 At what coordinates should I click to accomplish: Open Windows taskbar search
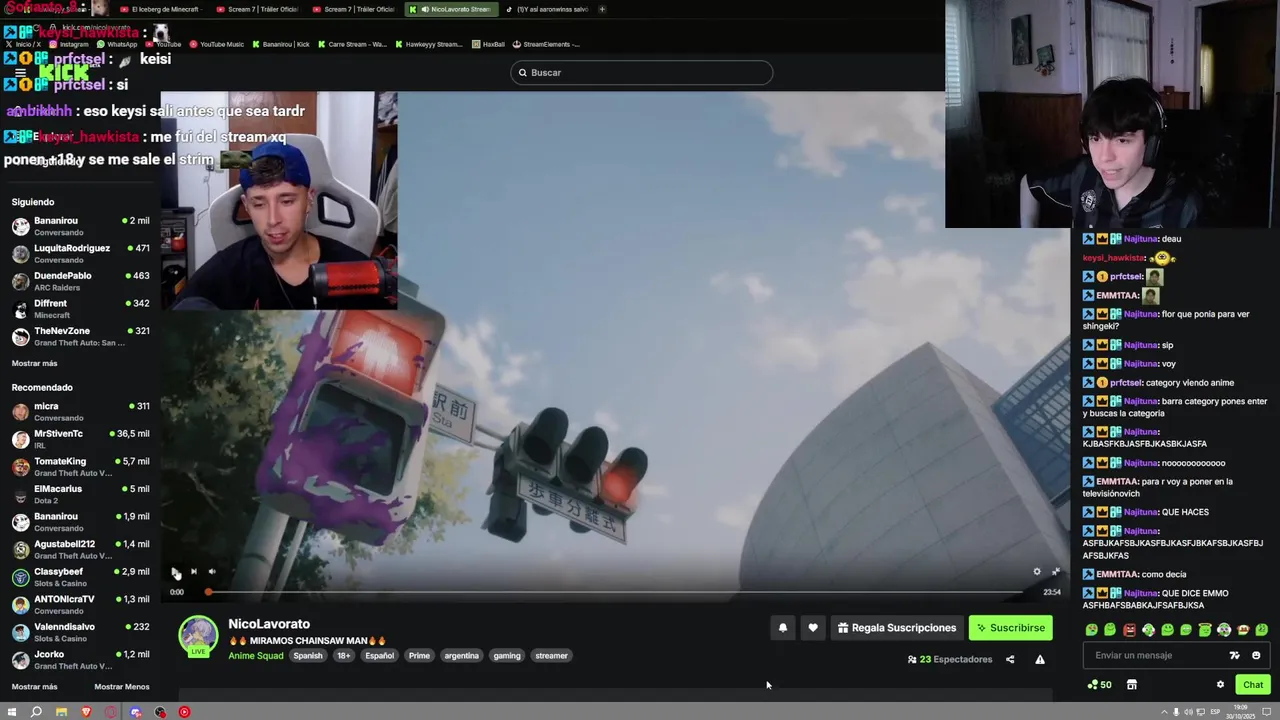coord(36,712)
